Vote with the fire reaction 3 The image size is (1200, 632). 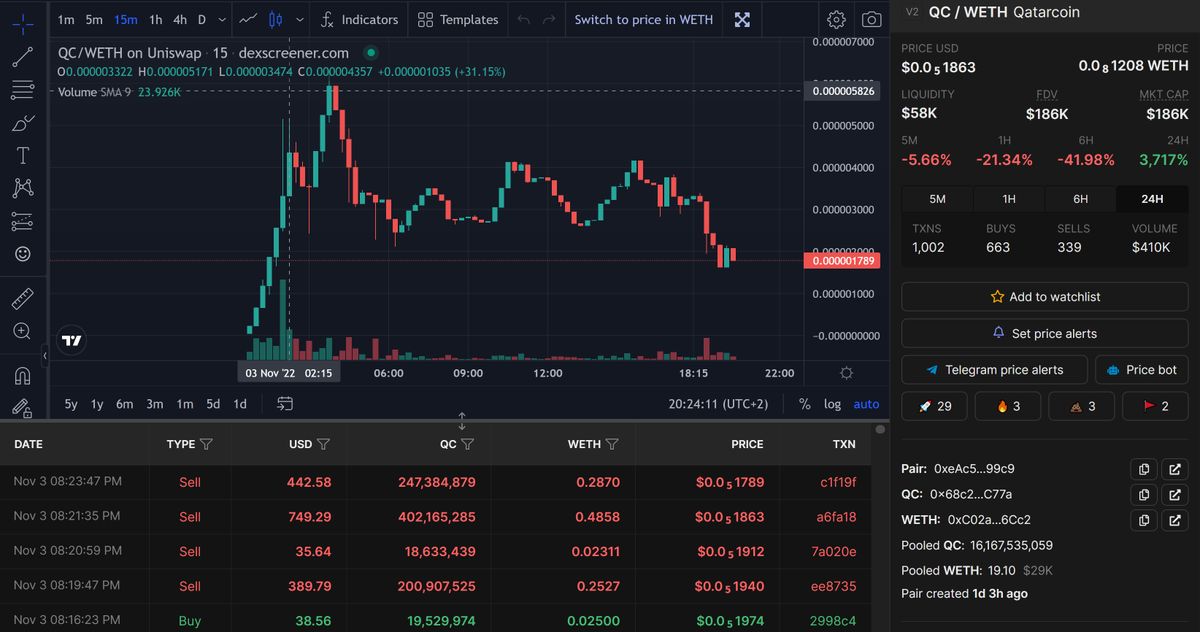pos(1008,406)
